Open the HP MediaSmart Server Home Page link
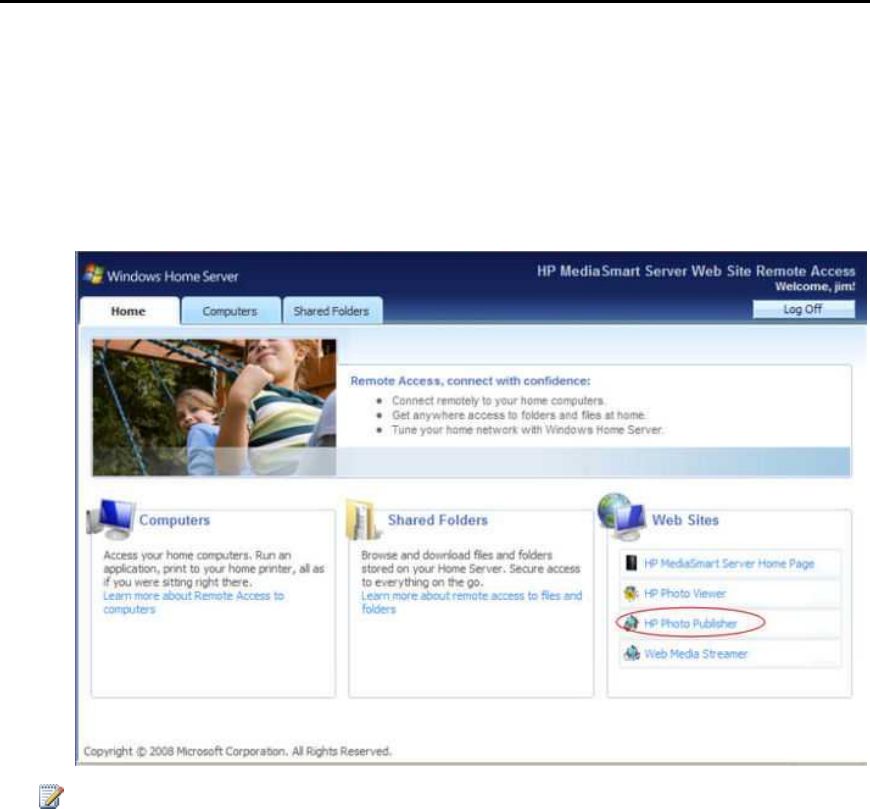Viewport: 870px width, 809px height. (x=729, y=564)
